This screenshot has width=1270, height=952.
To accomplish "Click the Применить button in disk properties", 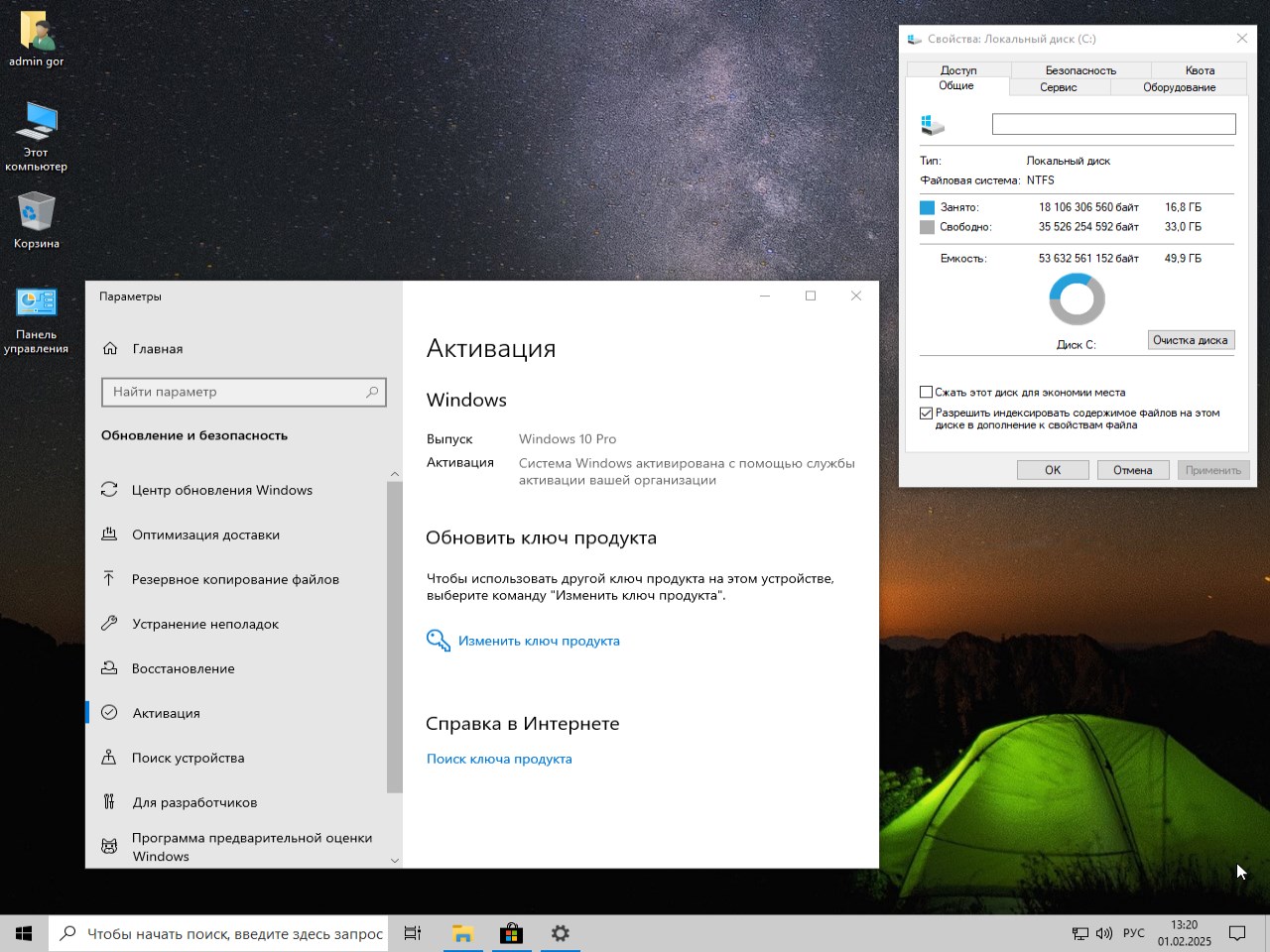I will click(x=1212, y=470).
